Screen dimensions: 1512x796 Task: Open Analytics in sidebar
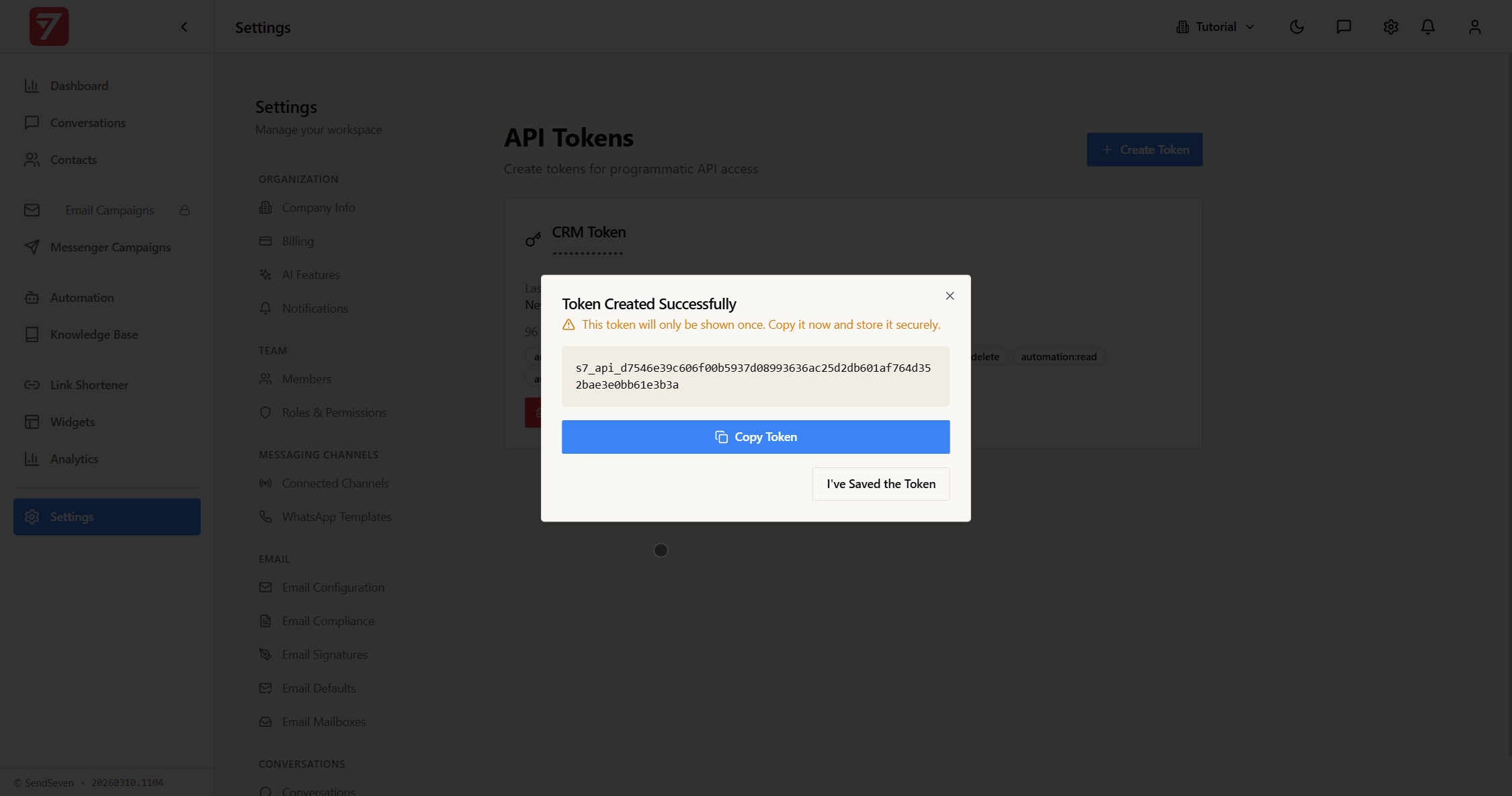(107, 459)
